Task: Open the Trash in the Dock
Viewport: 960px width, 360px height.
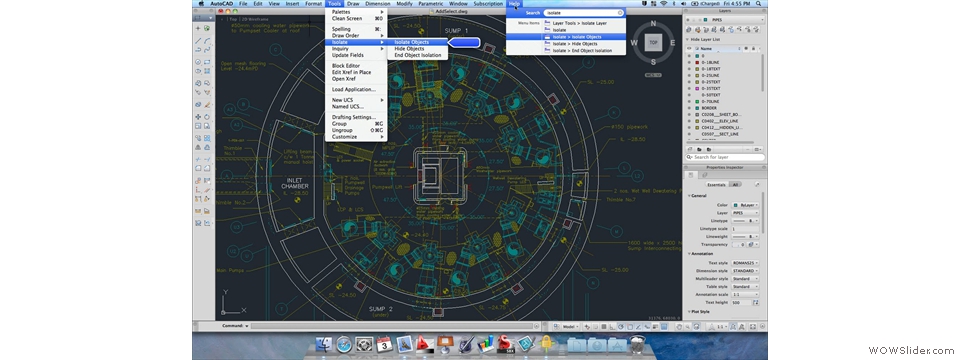Action: point(637,344)
